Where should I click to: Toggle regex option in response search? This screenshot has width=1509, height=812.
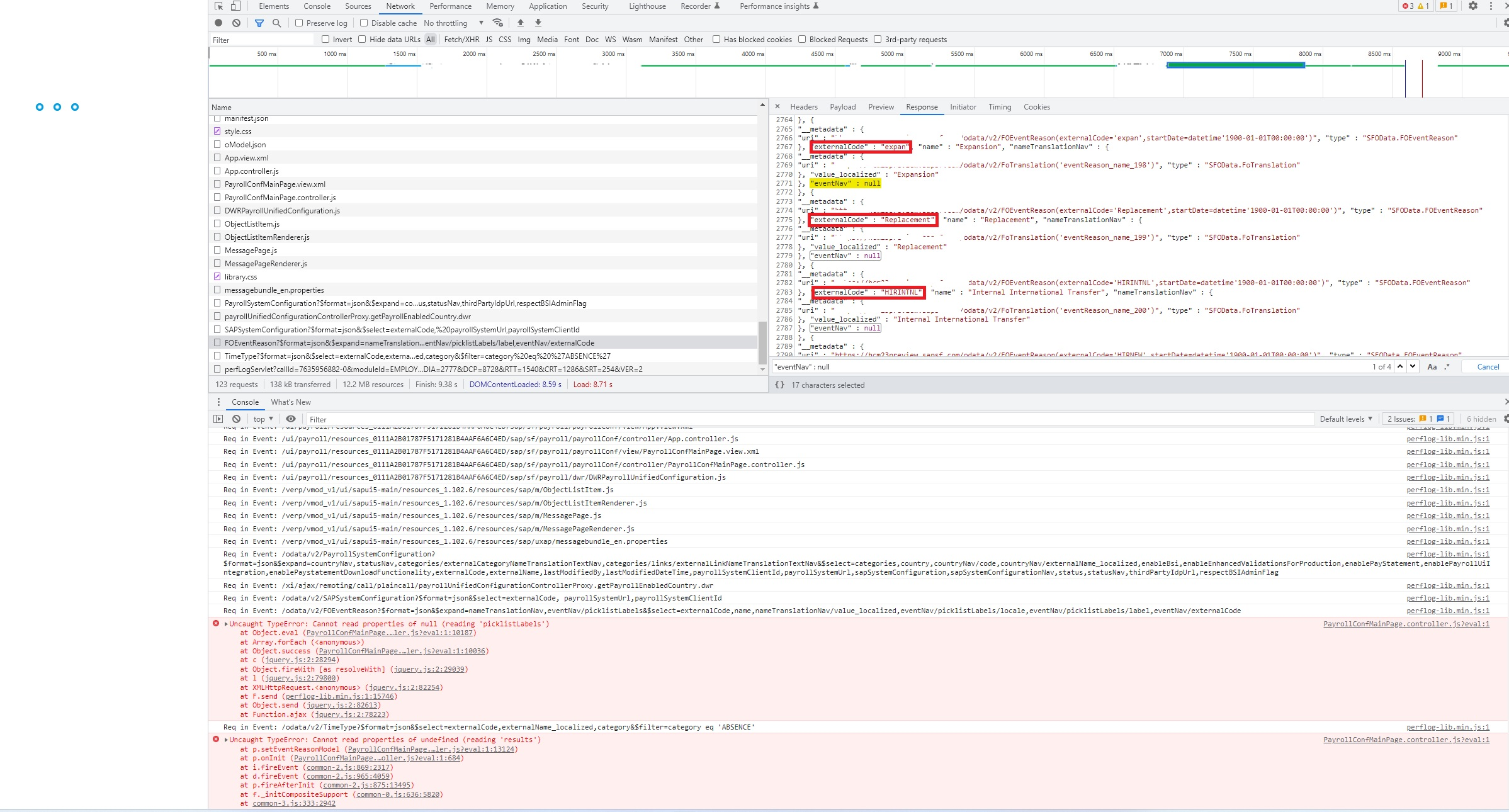tap(1447, 366)
